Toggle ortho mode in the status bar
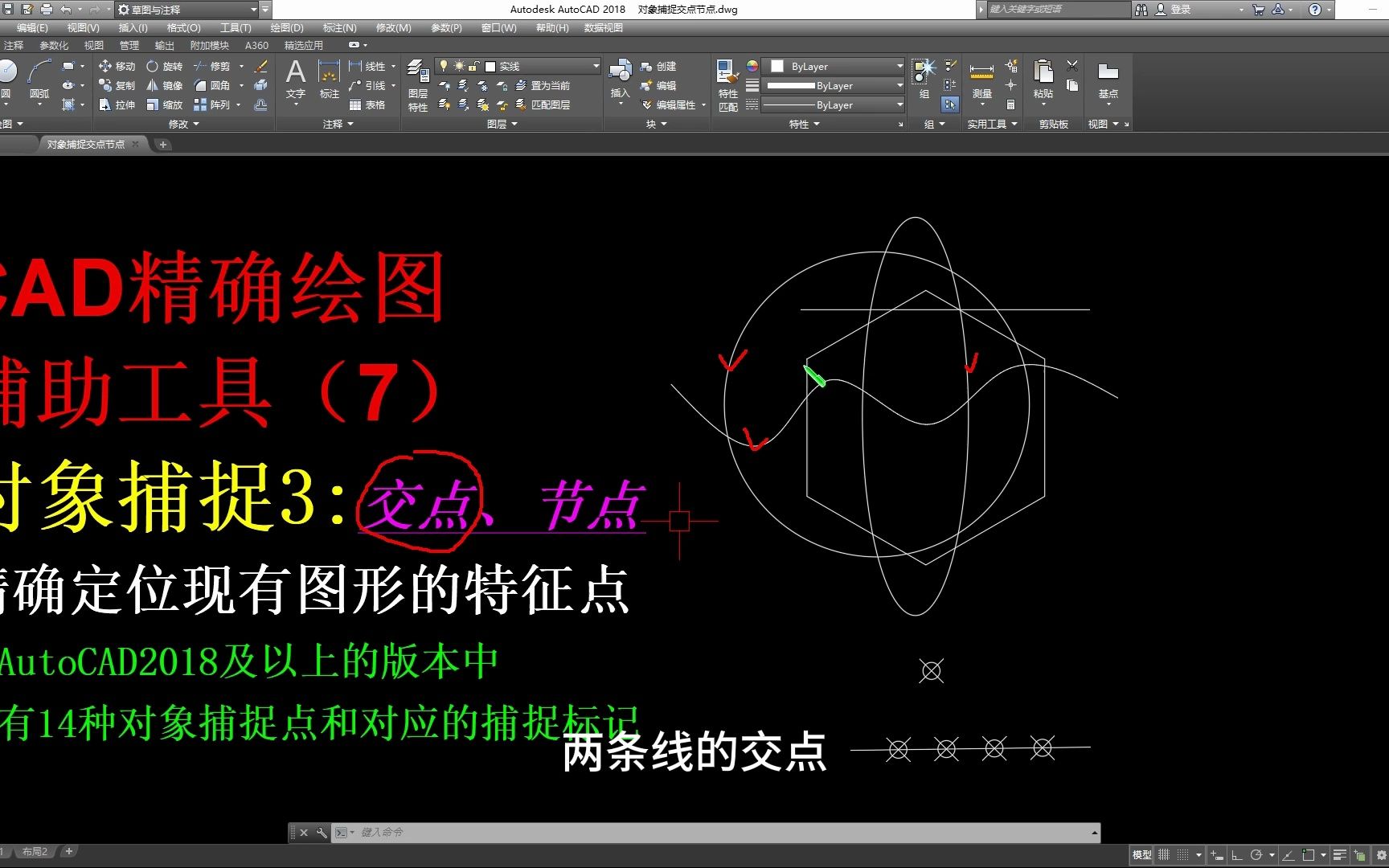The image size is (1389, 868). tap(1237, 855)
